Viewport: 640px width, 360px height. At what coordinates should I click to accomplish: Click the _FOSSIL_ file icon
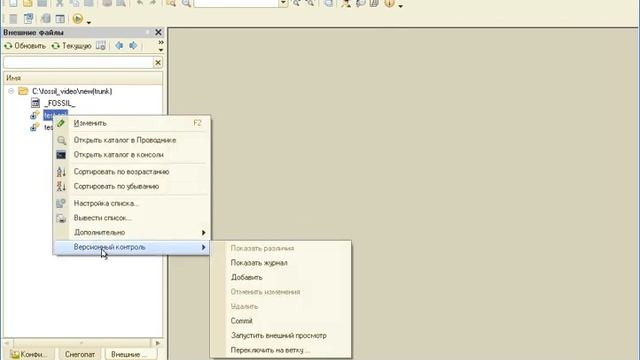pyautogui.click(x=36, y=103)
